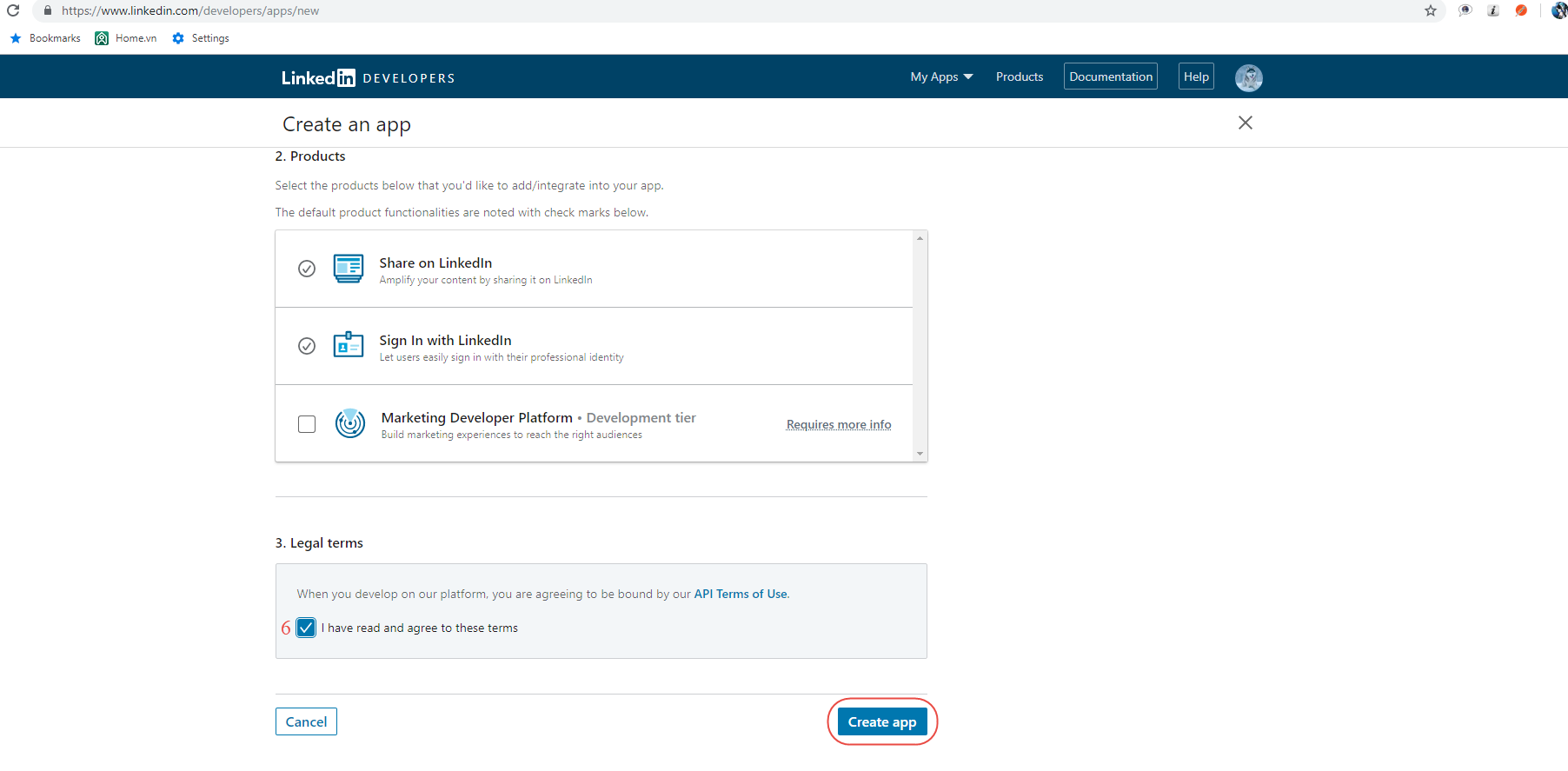Open the Help menu item
This screenshot has height=771, width=1568.
click(1196, 76)
